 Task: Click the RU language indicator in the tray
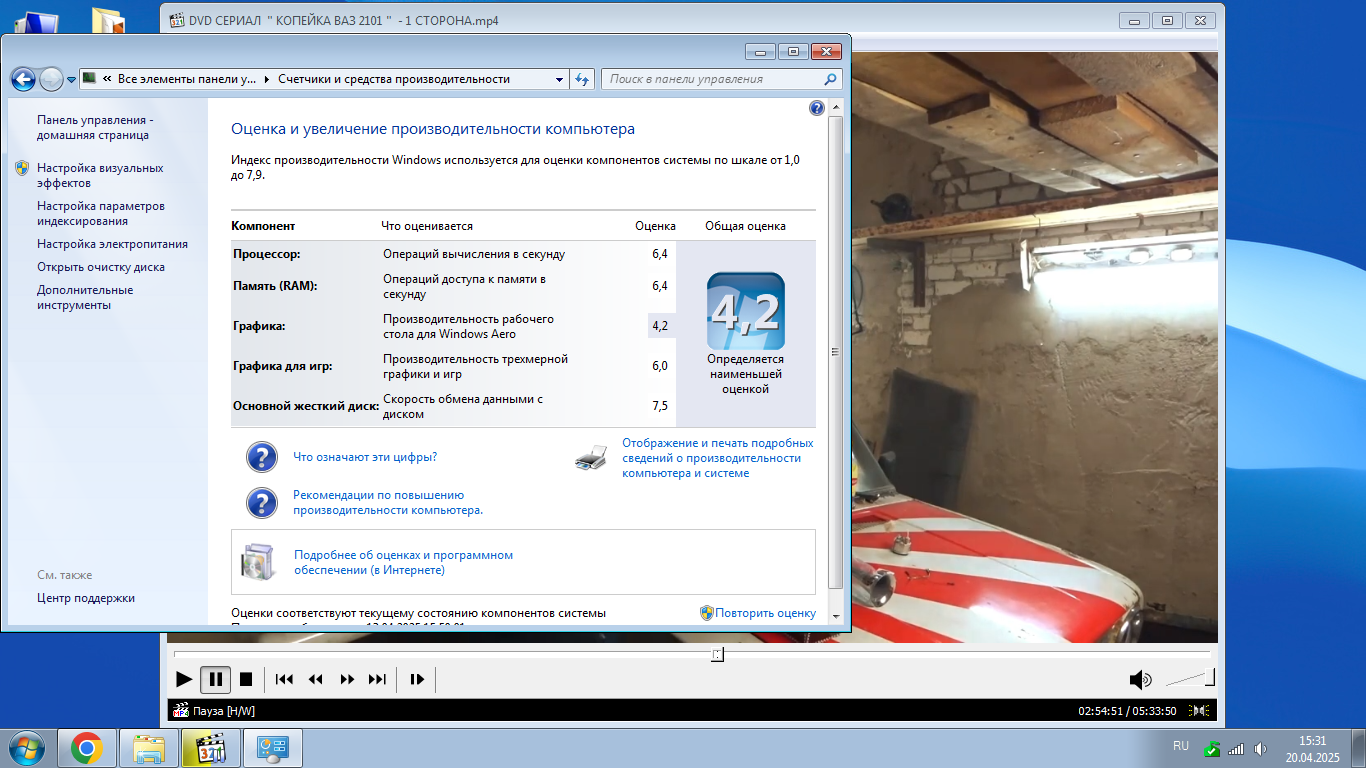pos(1181,746)
